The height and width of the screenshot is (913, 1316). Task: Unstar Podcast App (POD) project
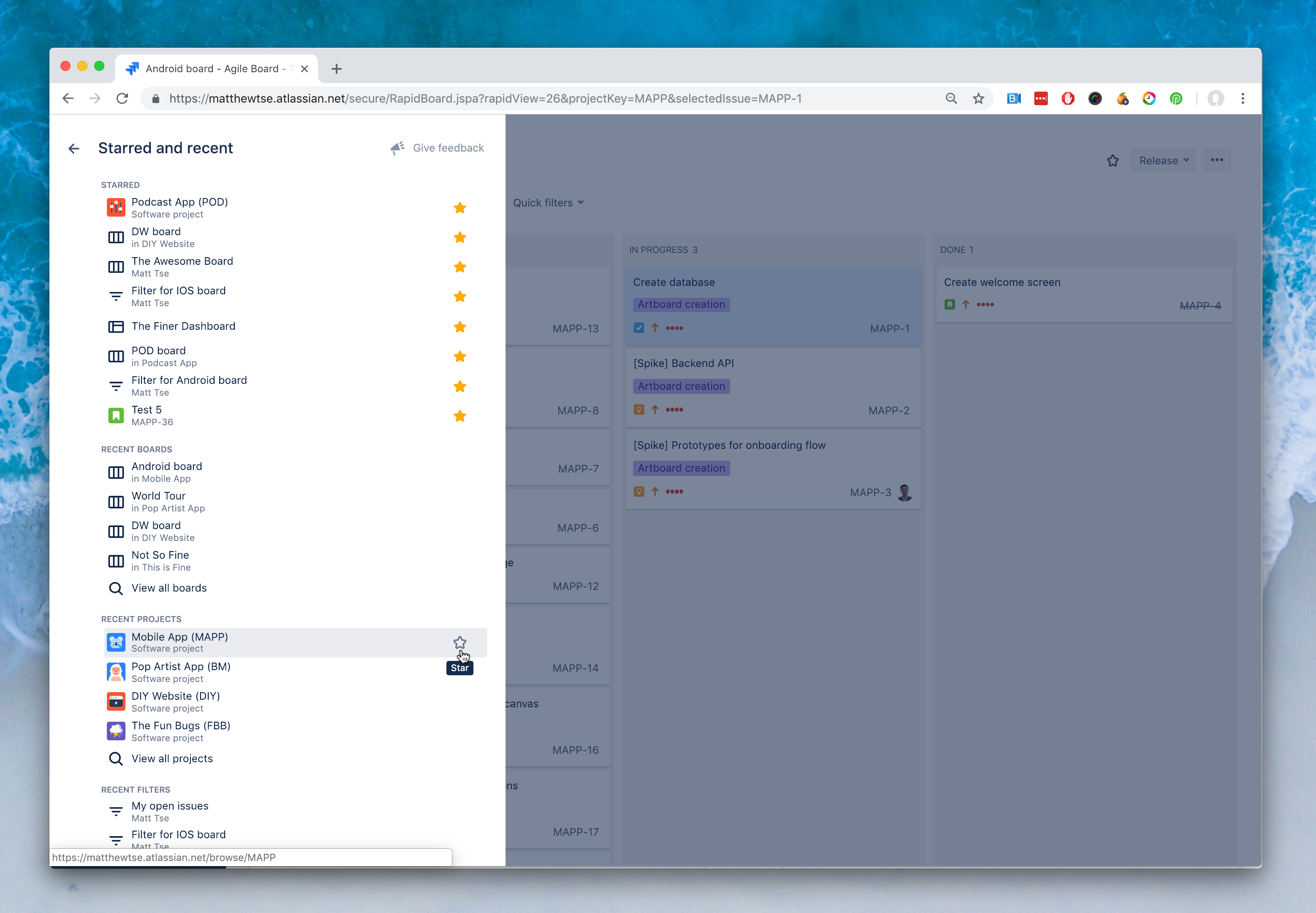[x=460, y=208]
